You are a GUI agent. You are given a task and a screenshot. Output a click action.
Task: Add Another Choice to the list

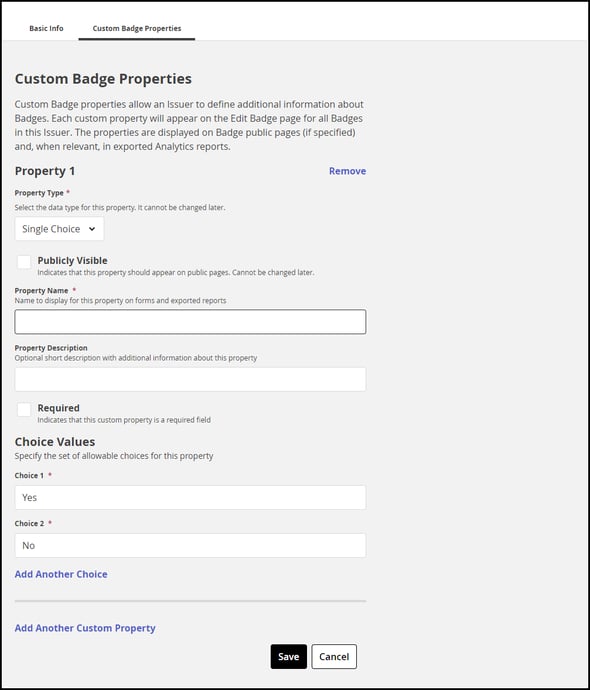click(61, 574)
